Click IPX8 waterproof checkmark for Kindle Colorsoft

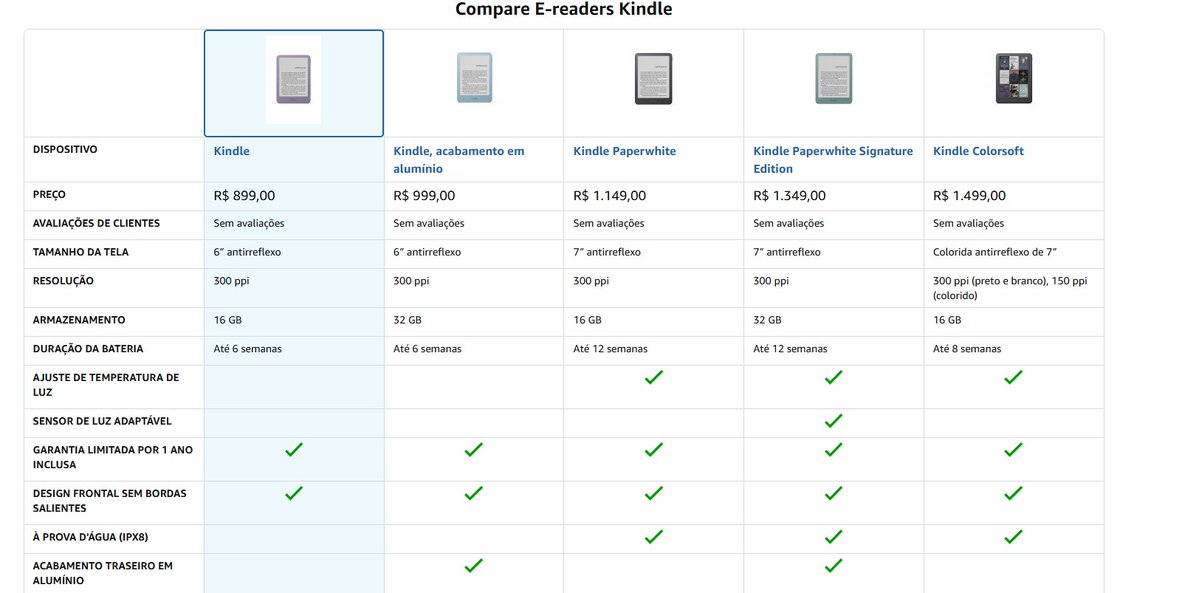[x=1013, y=537]
